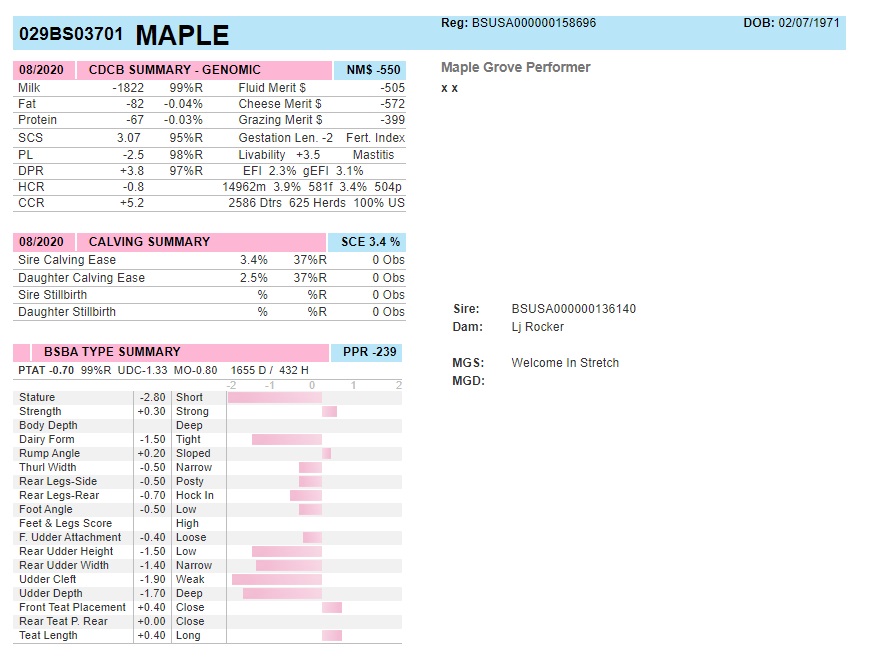Click the Mastitis label
Image resolution: width=877 pixels, height=669 pixels.
[x=374, y=155]
